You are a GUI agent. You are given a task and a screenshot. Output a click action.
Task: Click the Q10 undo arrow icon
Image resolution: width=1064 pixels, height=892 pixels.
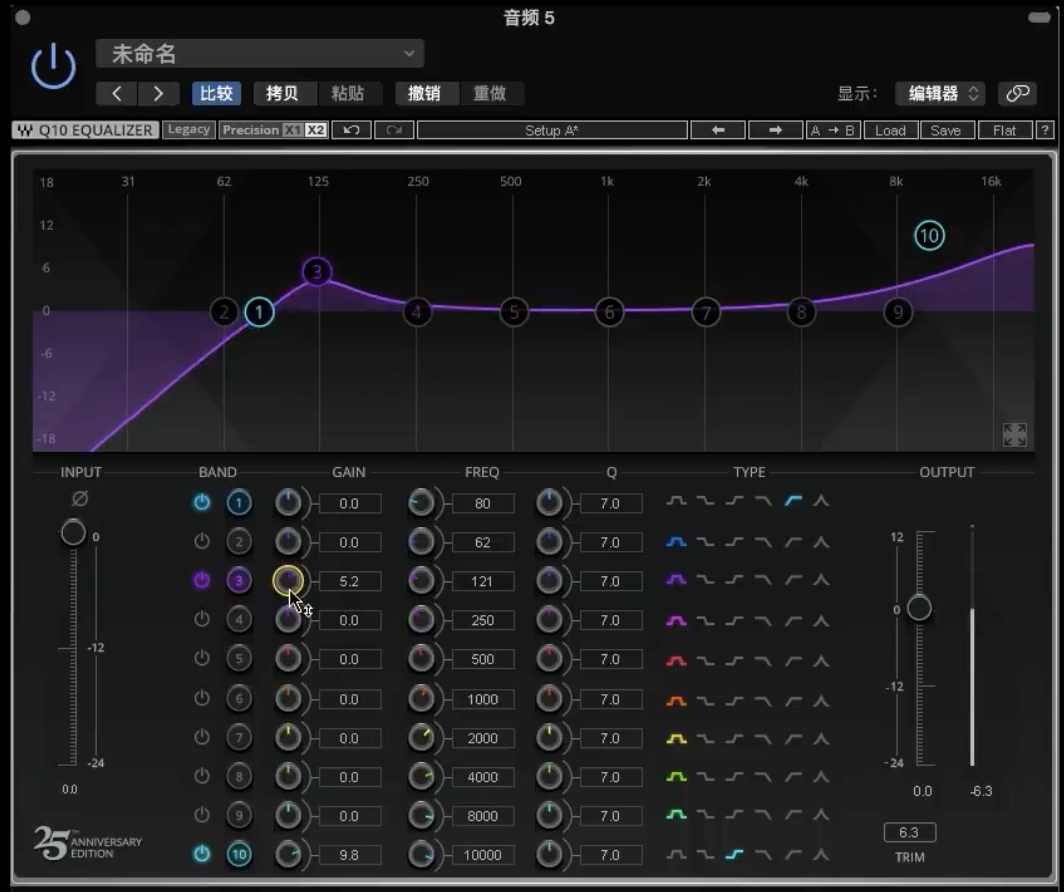(351, 130)
